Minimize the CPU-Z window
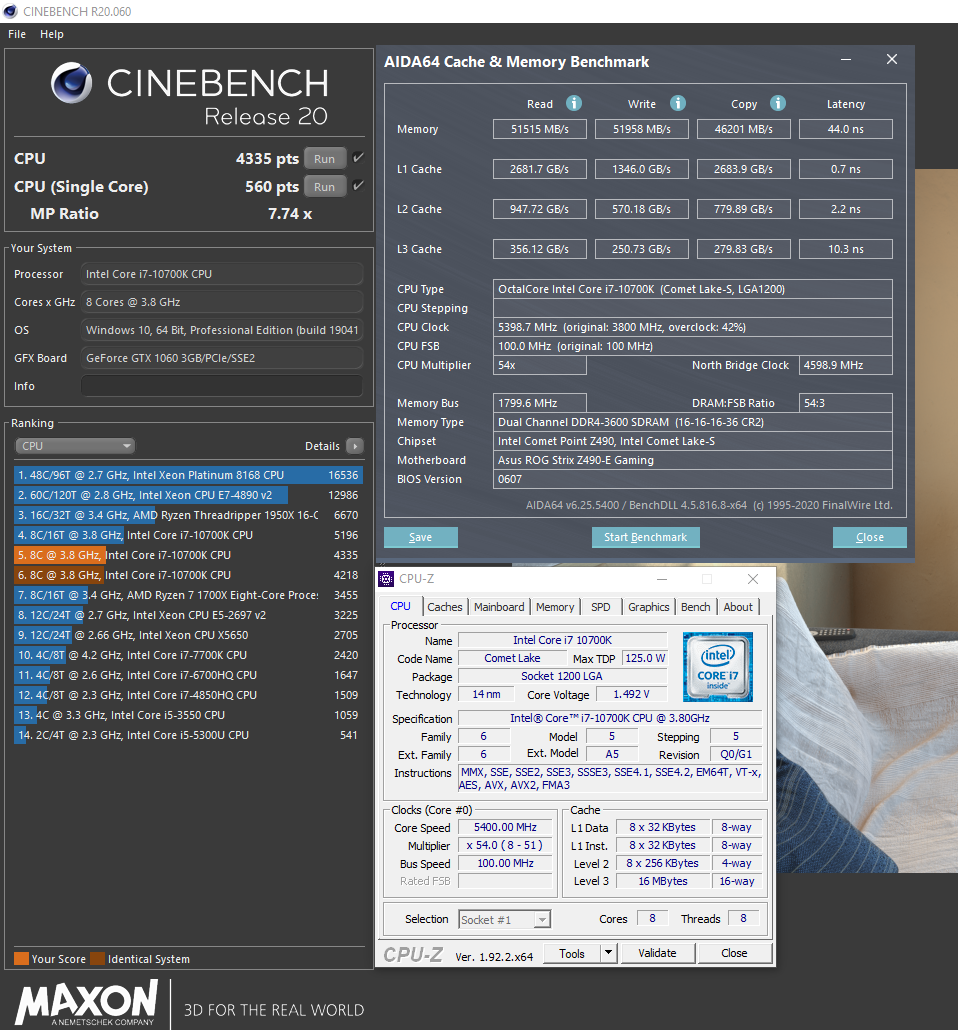This screenshot has width=958, height=1030. point(662,579)
